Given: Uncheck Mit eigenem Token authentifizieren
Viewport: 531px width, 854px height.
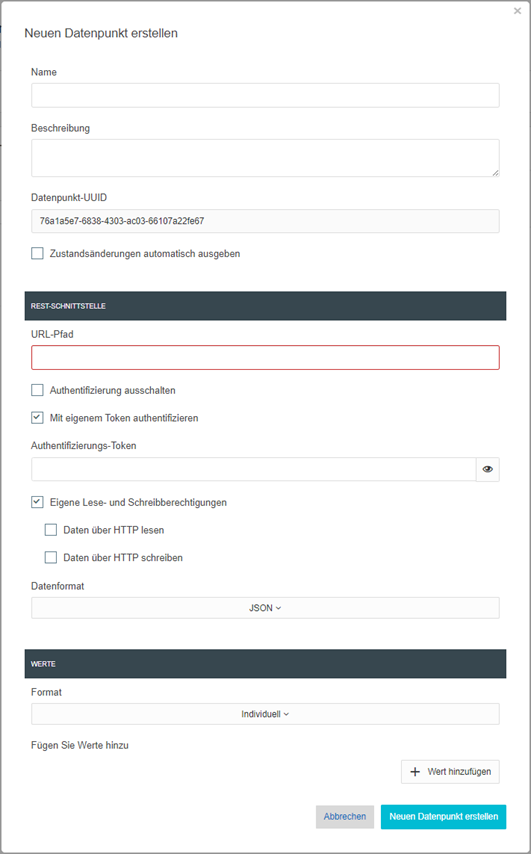Looking at the screenshot, I should 37,418.
